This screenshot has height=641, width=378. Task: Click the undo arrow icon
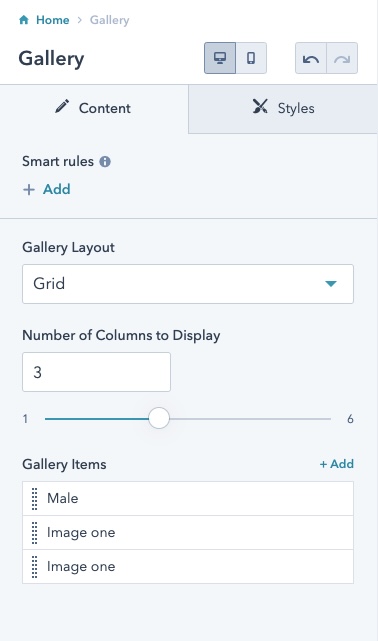coord(311,58)
